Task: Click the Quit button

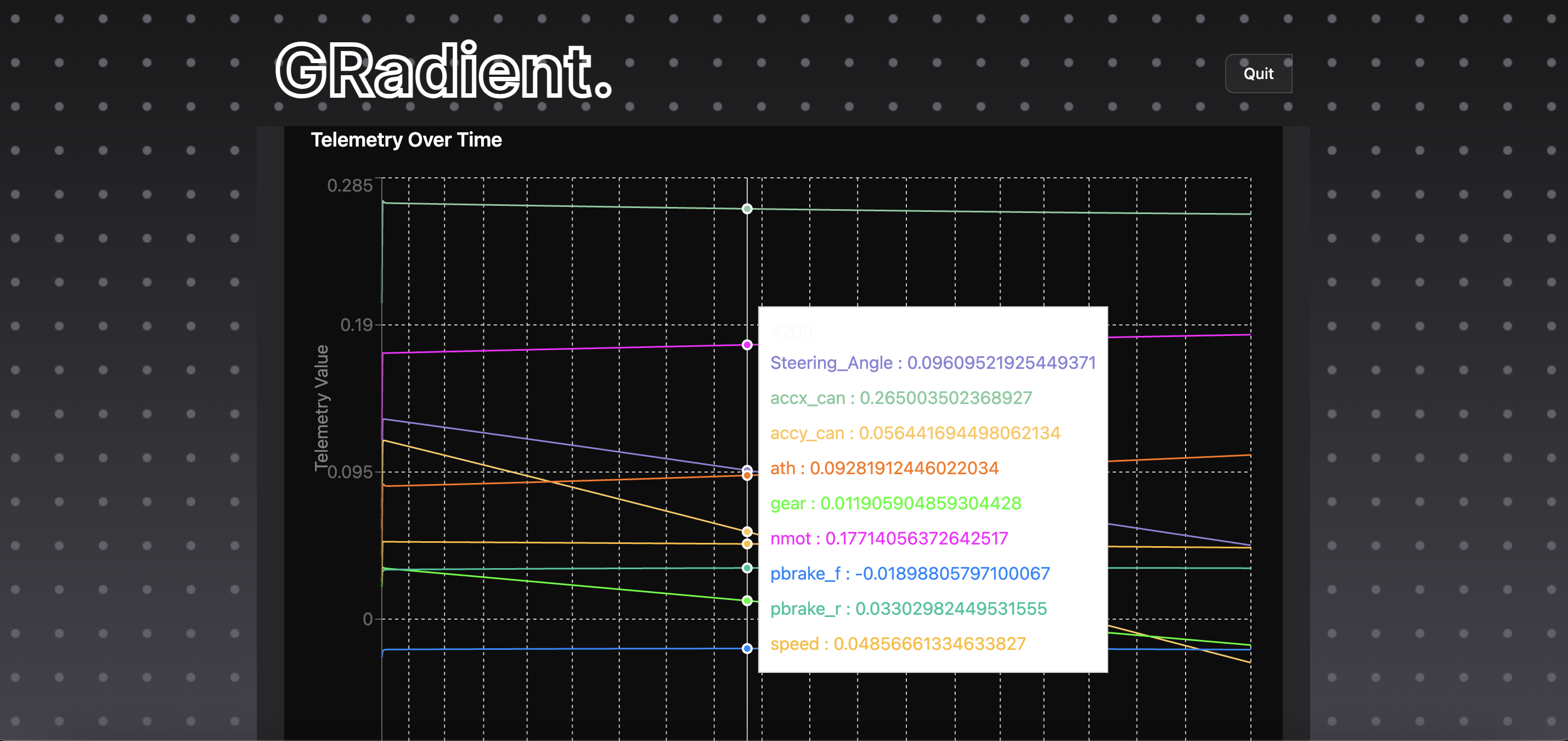Action: pos(1257,74)
